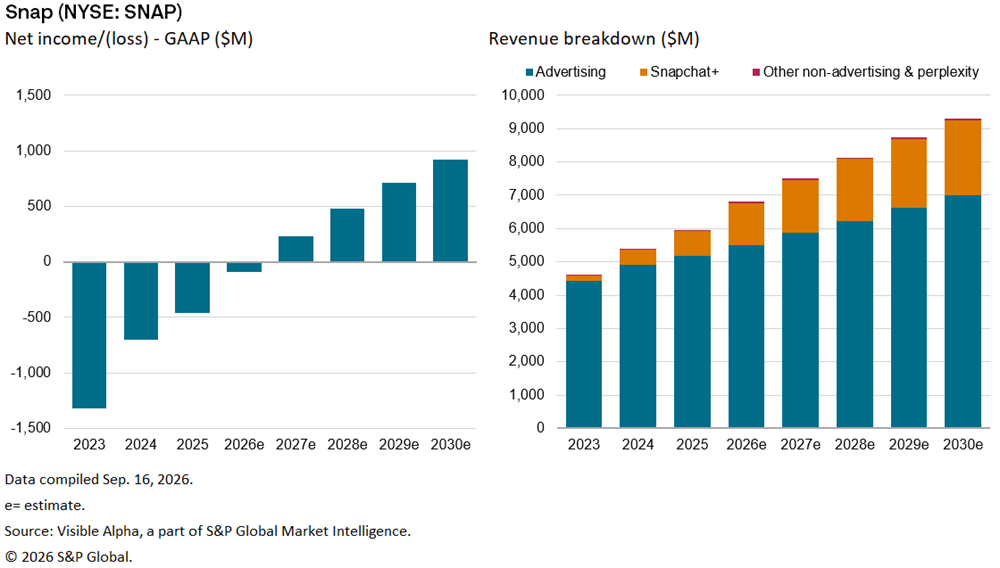Click '2026e' under the net income chart

pyautogui.click(x=244, y=444)
